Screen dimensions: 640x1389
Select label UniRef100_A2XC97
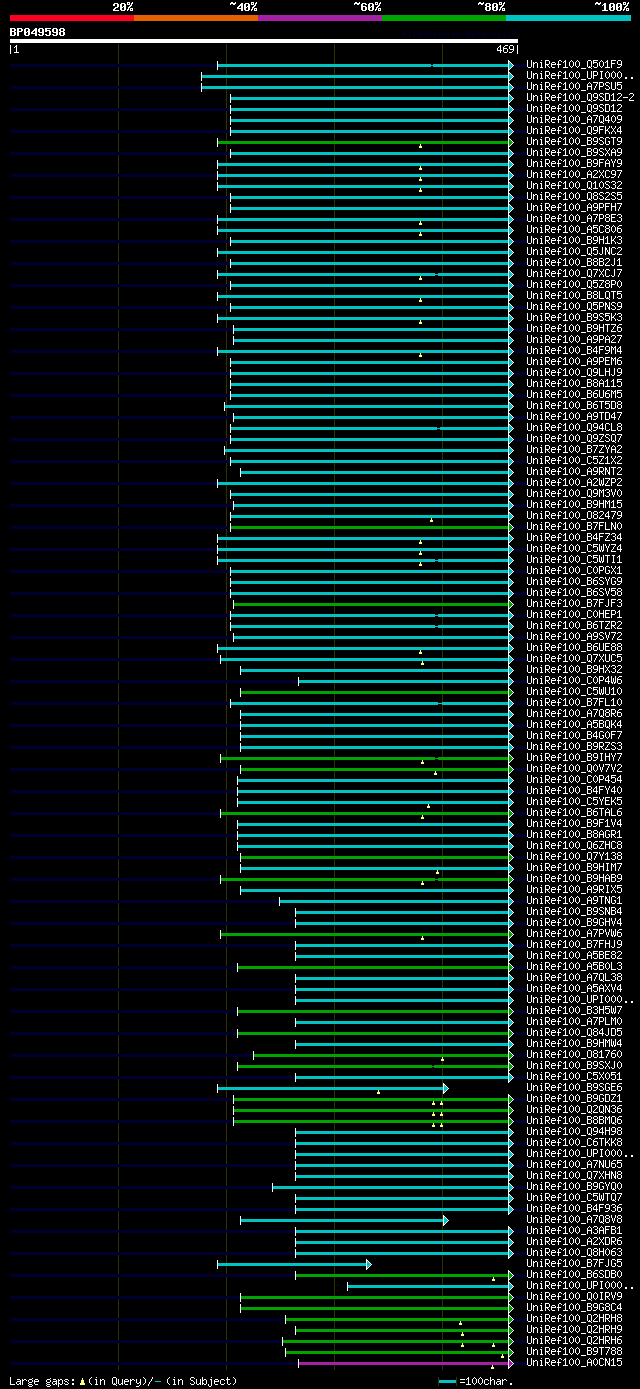point(574,174)
